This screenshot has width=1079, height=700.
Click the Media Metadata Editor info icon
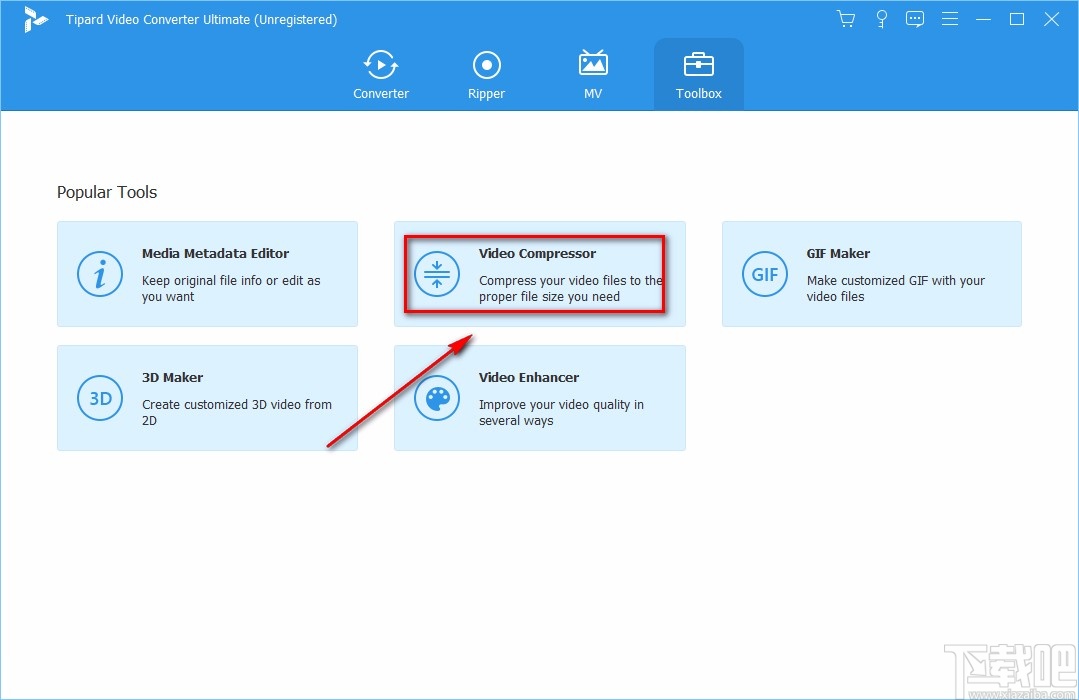tap(100, 274)
